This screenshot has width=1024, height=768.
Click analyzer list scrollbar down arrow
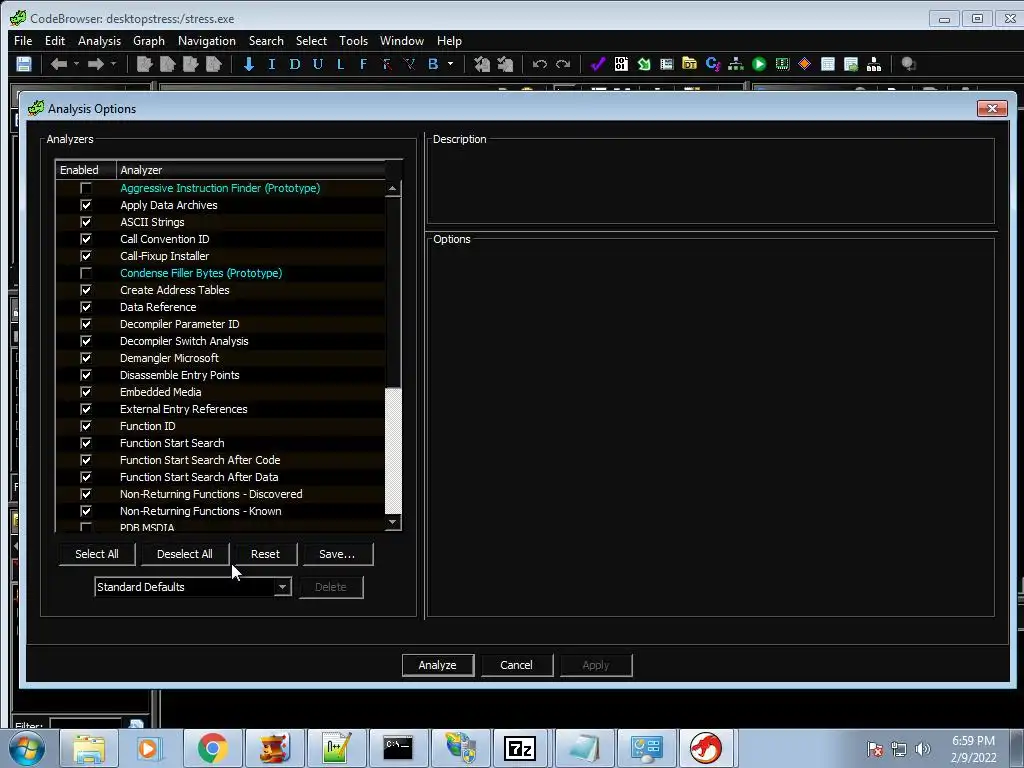pyautogui.click(x=392, y=522)
